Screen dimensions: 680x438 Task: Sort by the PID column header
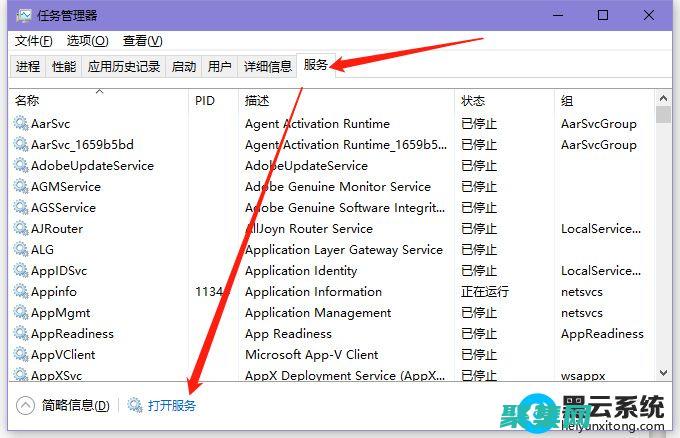(x=205, y=101)
